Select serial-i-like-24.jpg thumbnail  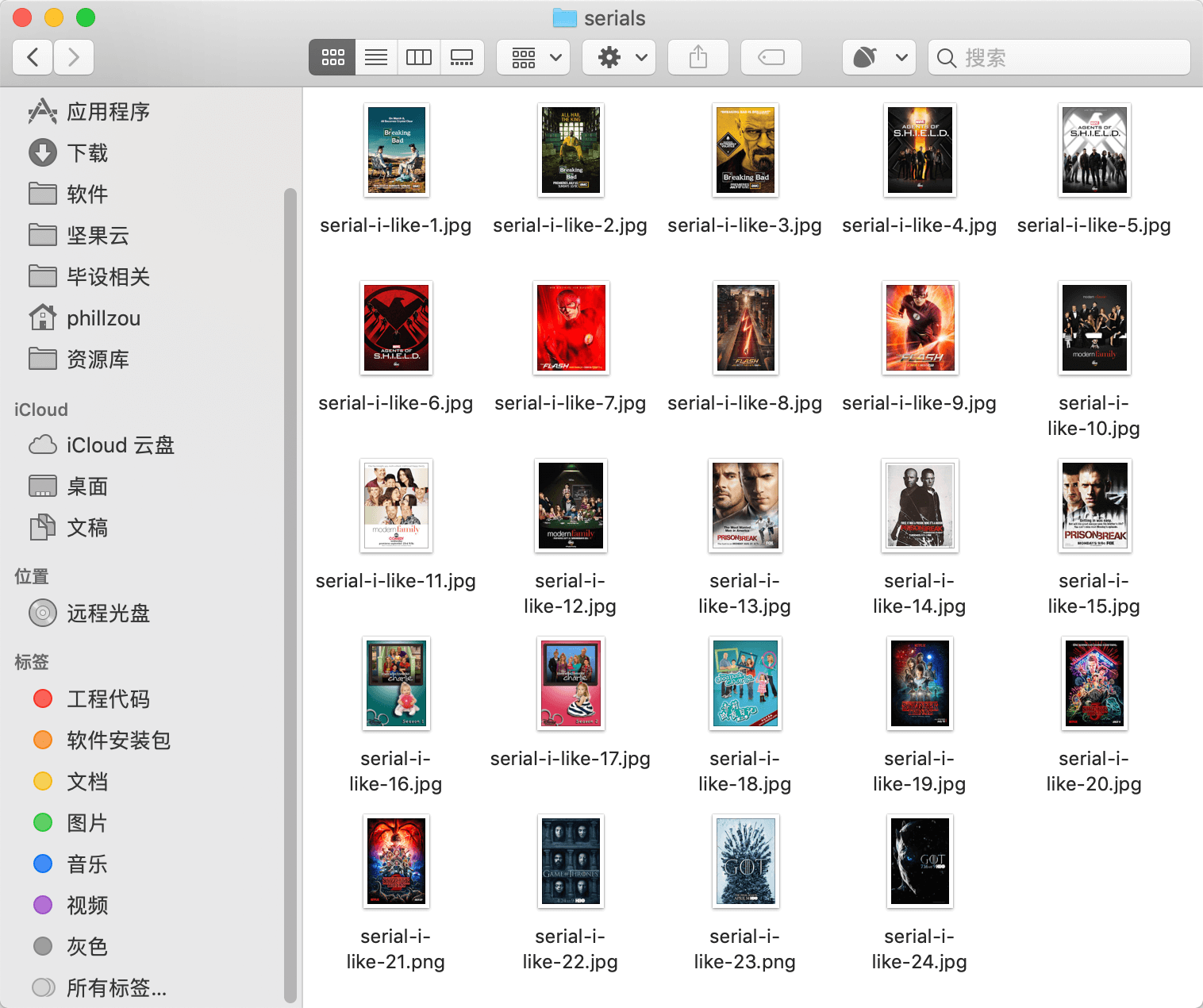pyautogui.click(x=920, y=861)
